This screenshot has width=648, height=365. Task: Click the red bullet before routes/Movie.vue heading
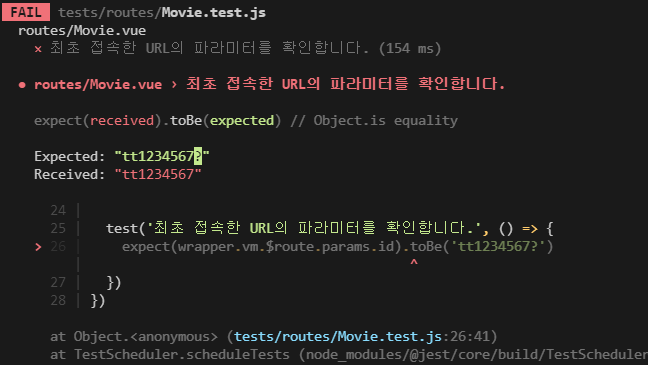pos(22,85)
